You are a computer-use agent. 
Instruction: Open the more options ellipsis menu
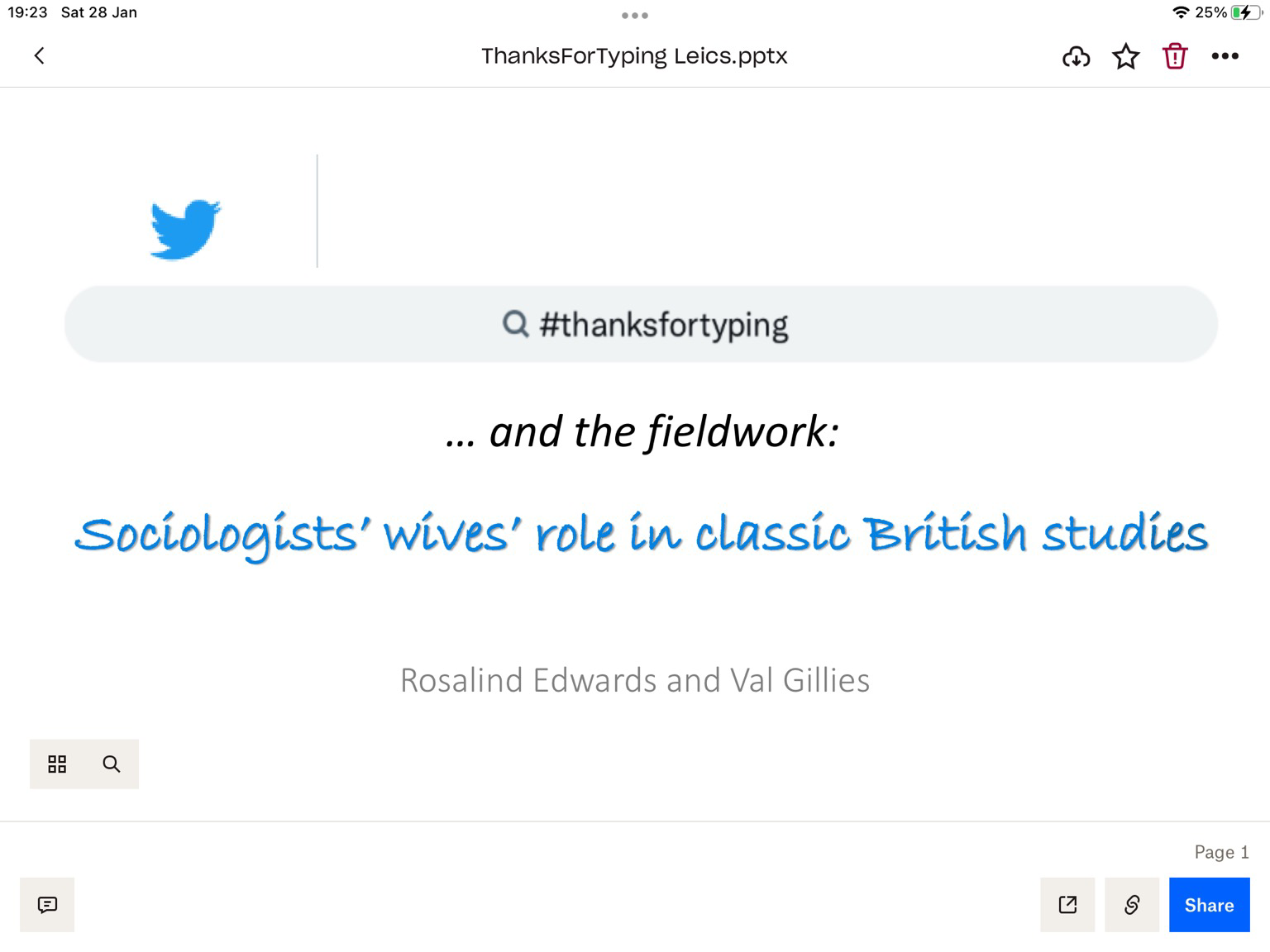(1225, 56)
